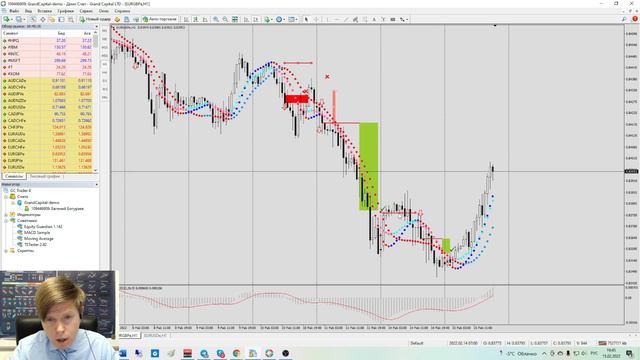Select the trendline drawing tool
Screen dimensions: 640x360
[346, 19]
